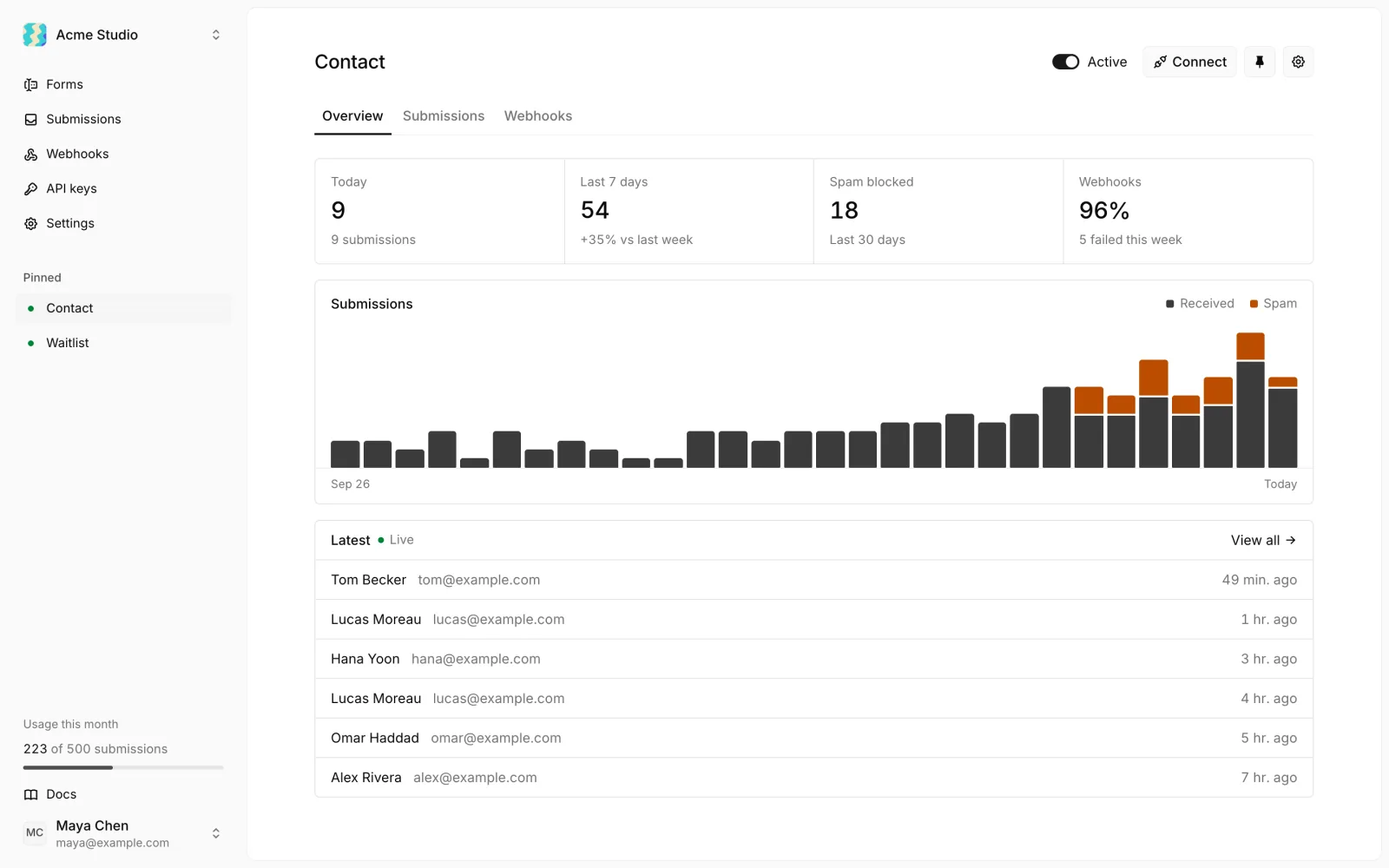Go to Webhooks in the sidebar
This screenshot has height=868, width=1389.
pyautogui.click(x=123, y=154)
